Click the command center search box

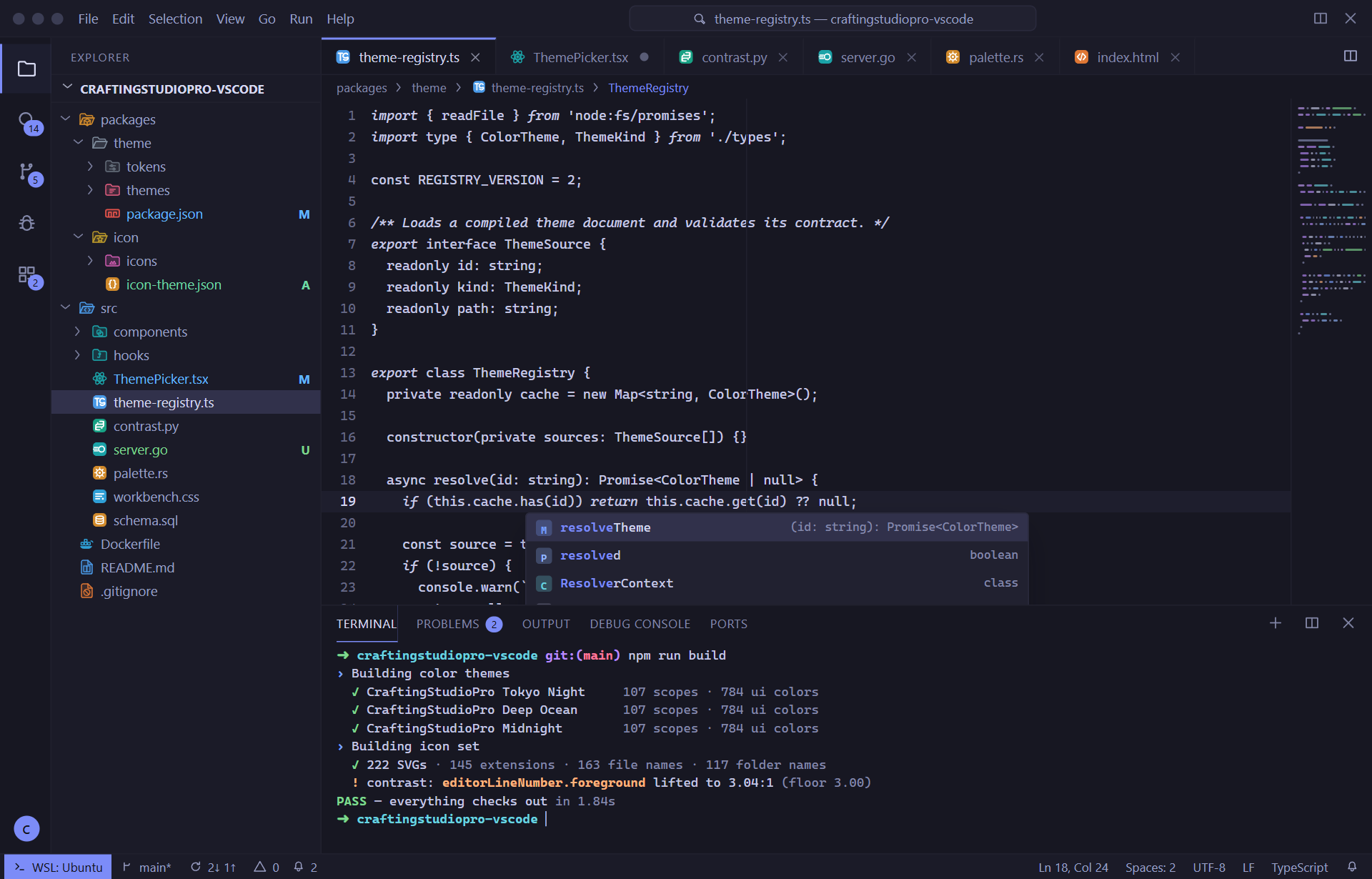832,19
